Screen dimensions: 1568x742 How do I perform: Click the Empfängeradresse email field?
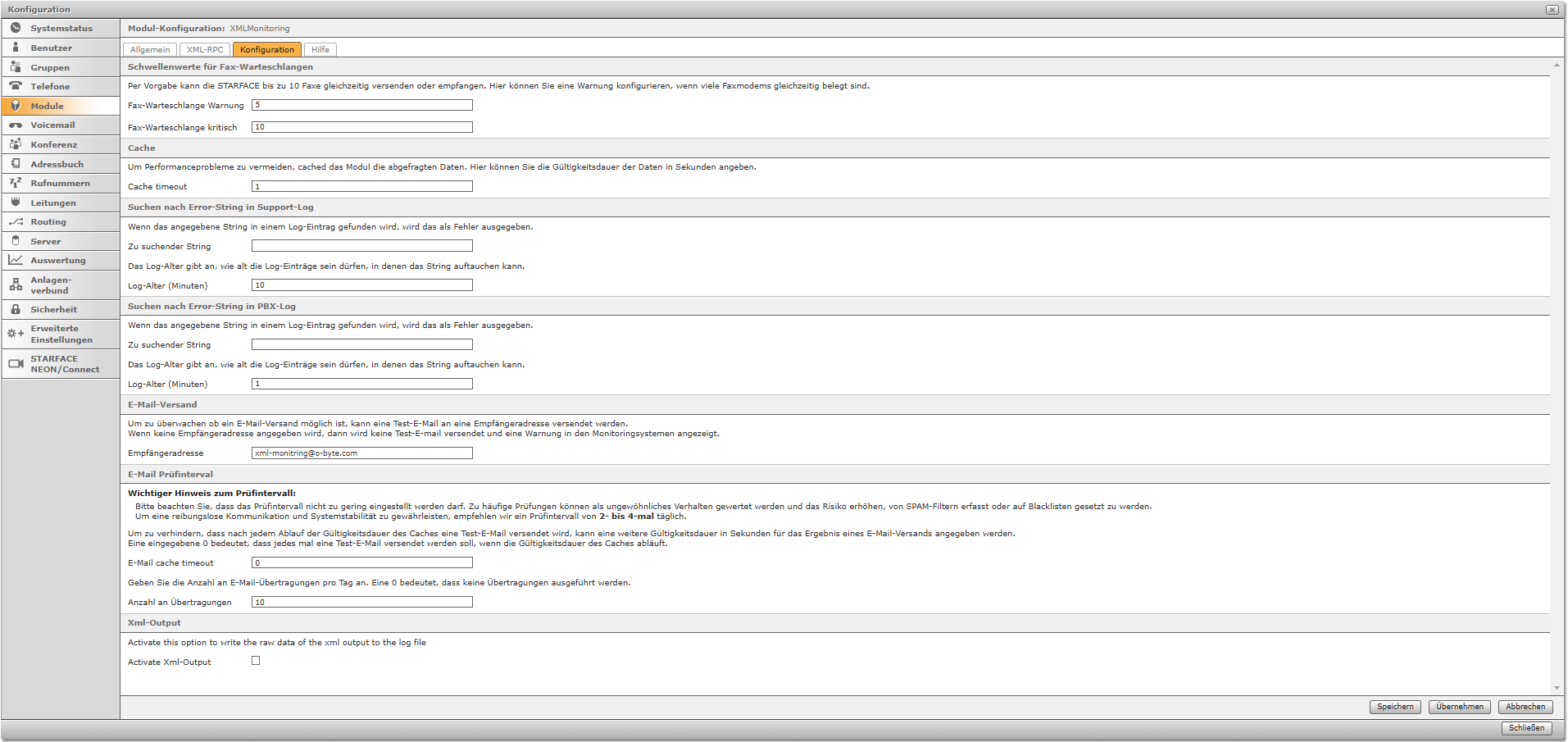tap(361, 453)
